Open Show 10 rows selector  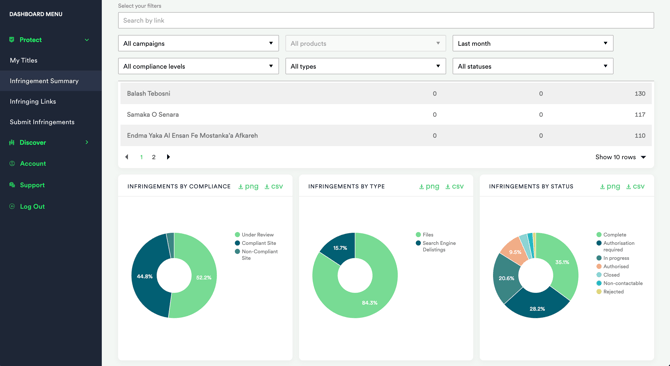(620, 157)
